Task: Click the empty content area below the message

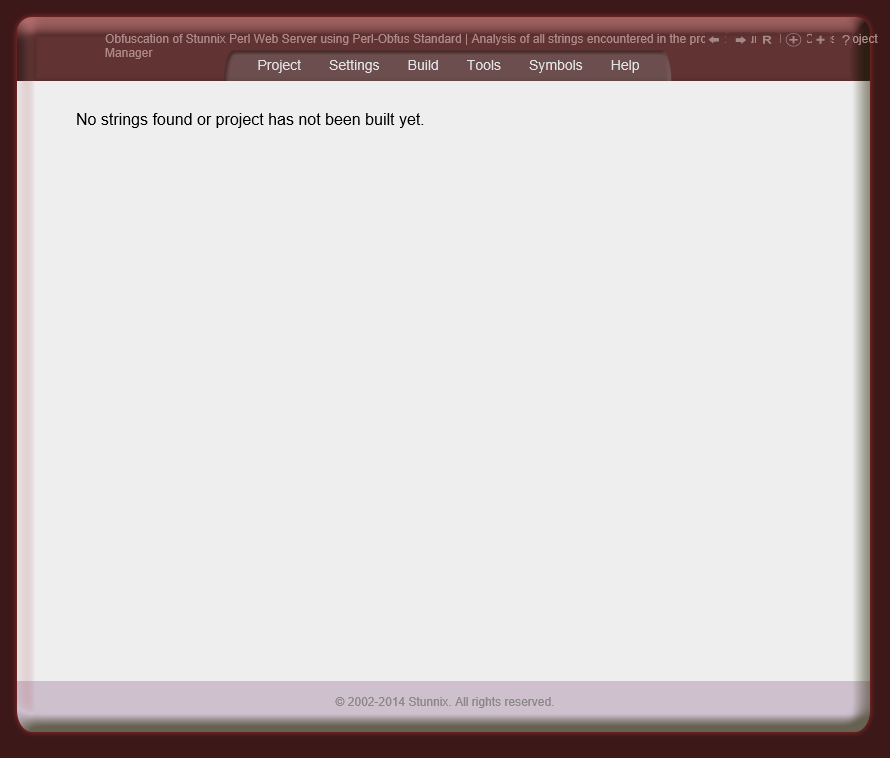Action: pyautogui.click(x=445, y=400)
